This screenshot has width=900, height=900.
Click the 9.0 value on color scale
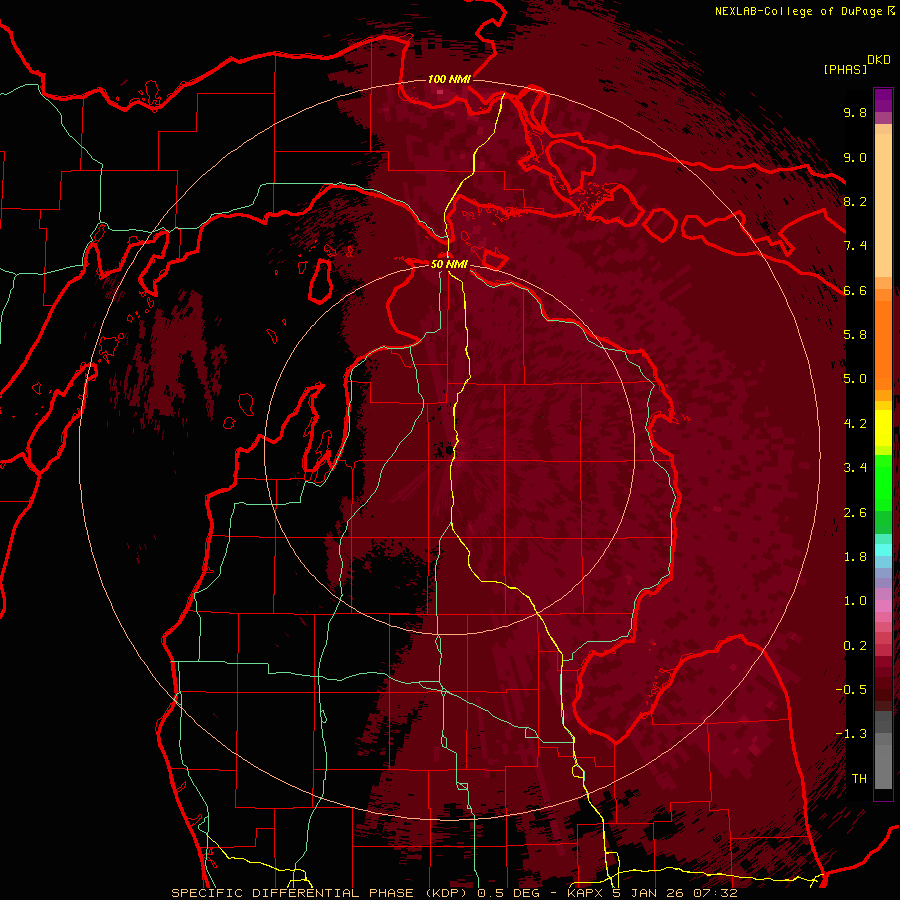tap(855, 157)
